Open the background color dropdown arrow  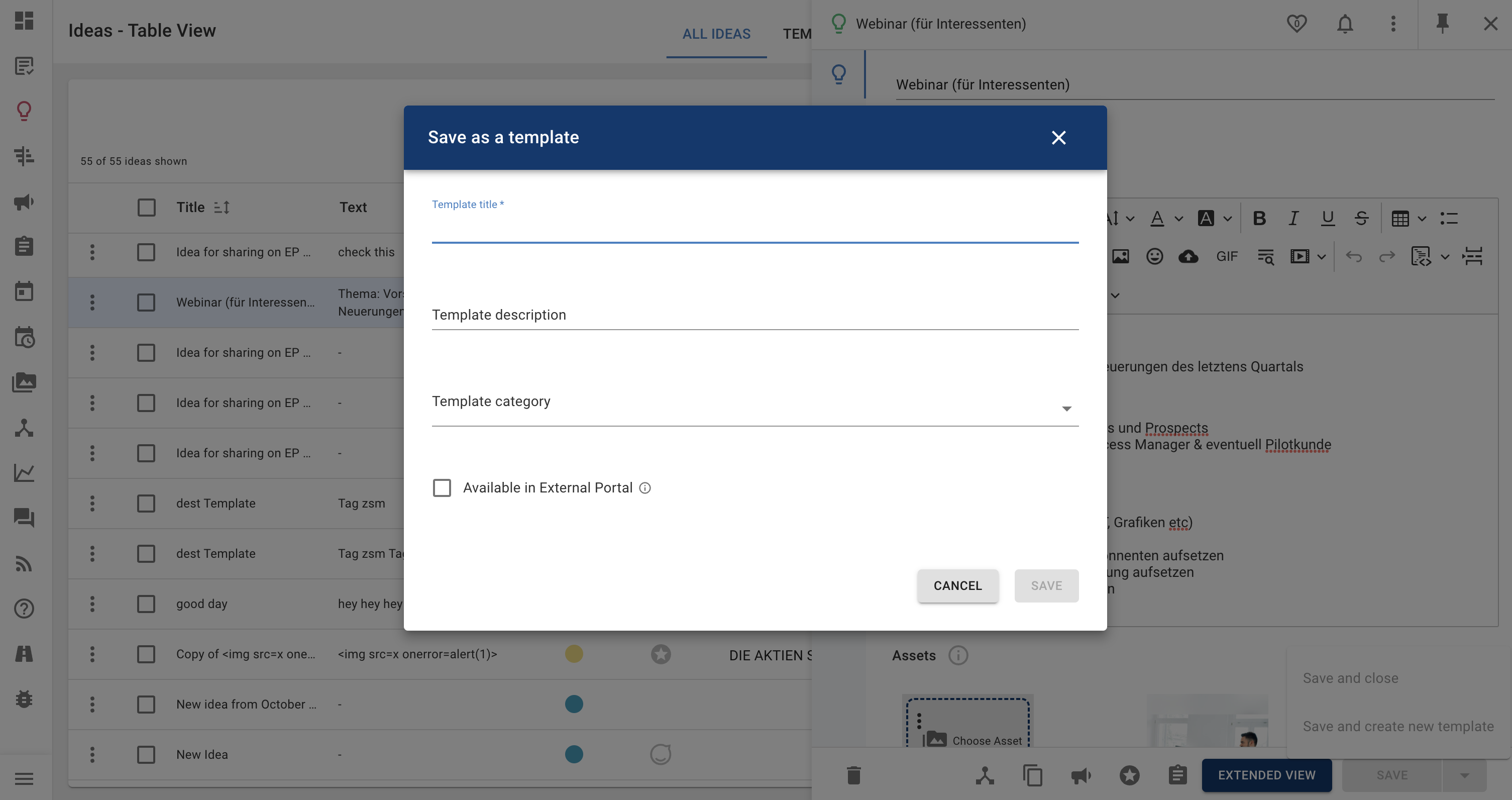pyautogui.click(x=1227, y=219)
